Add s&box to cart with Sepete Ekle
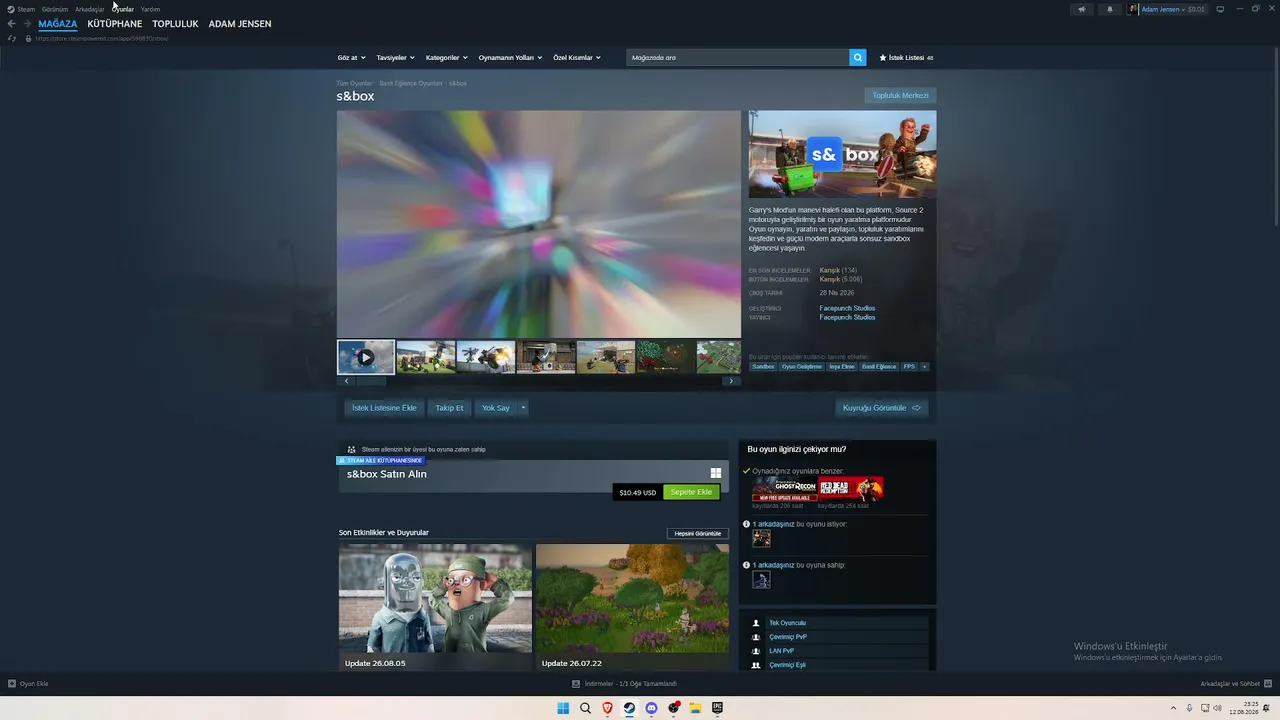The height and width of the screenshot is (720, 1280). (691, 492)
